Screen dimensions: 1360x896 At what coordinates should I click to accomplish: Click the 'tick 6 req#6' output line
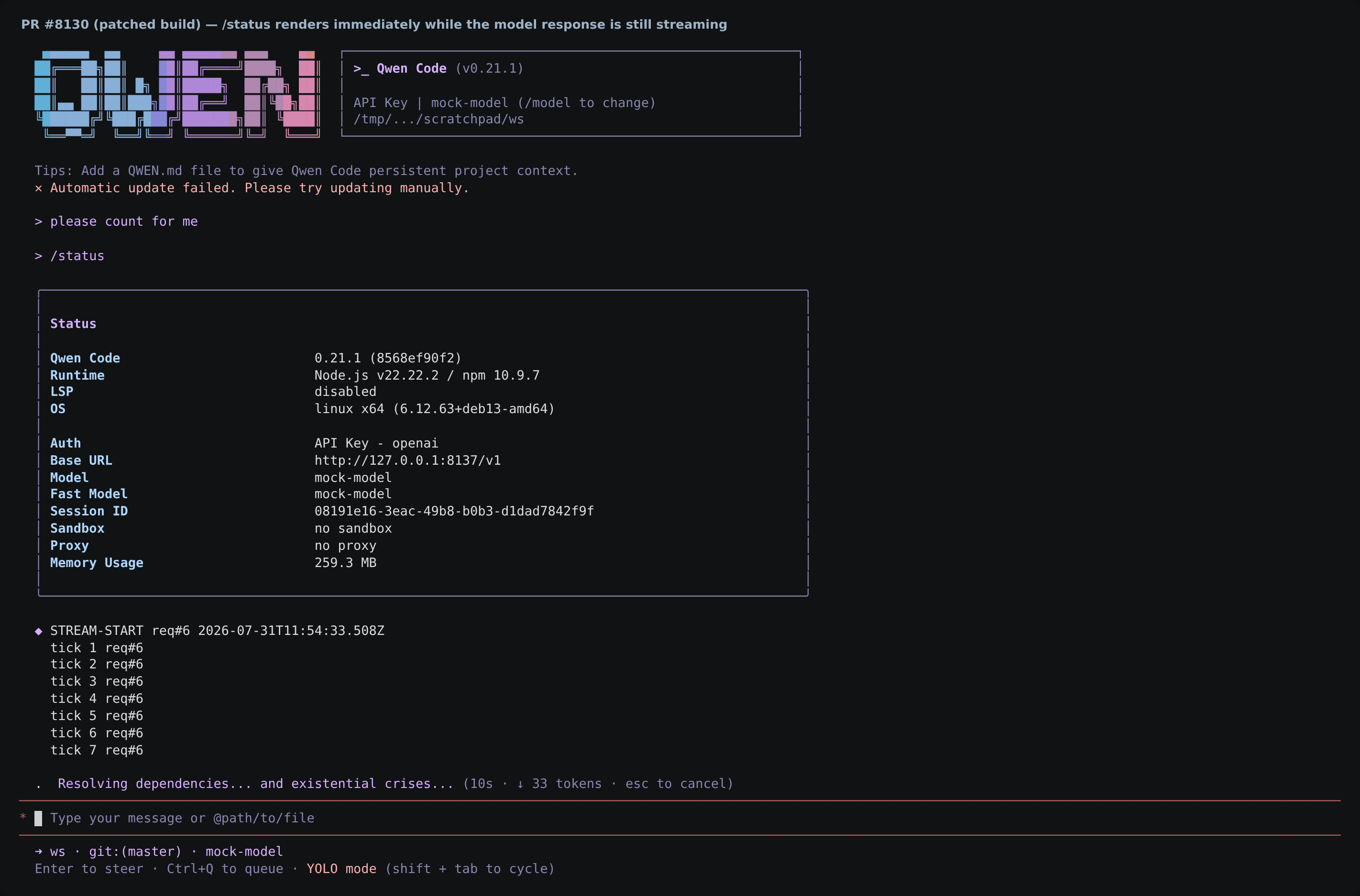point(97,732)
